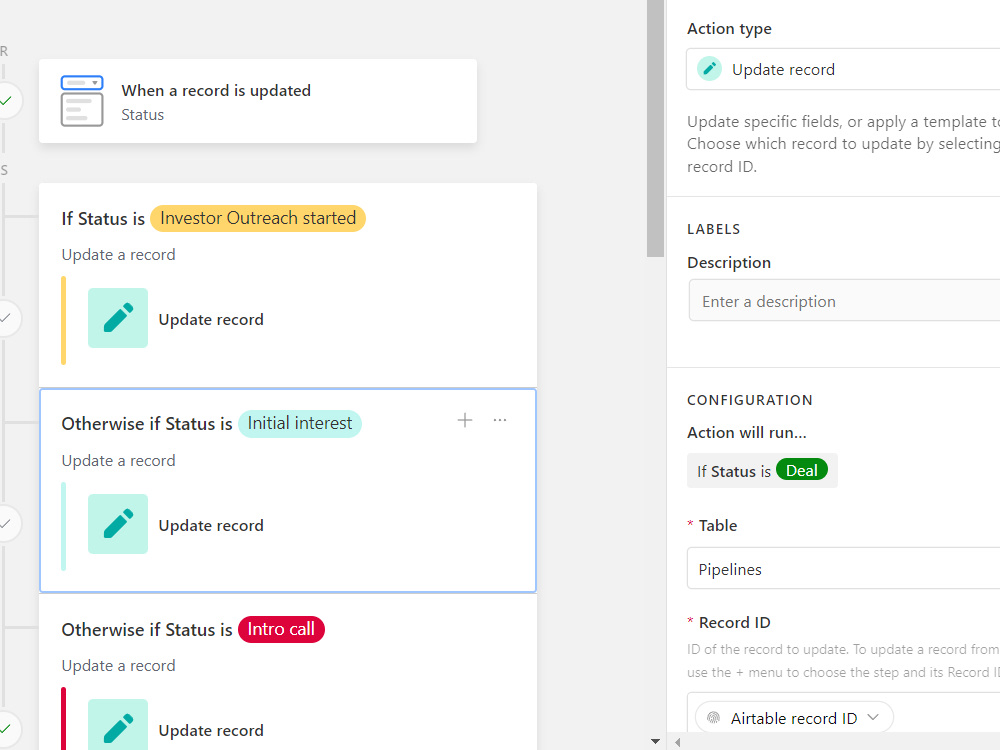Click the Enter a description field
This screenshot has width=1000, height=750.
[x=844, y=300]
